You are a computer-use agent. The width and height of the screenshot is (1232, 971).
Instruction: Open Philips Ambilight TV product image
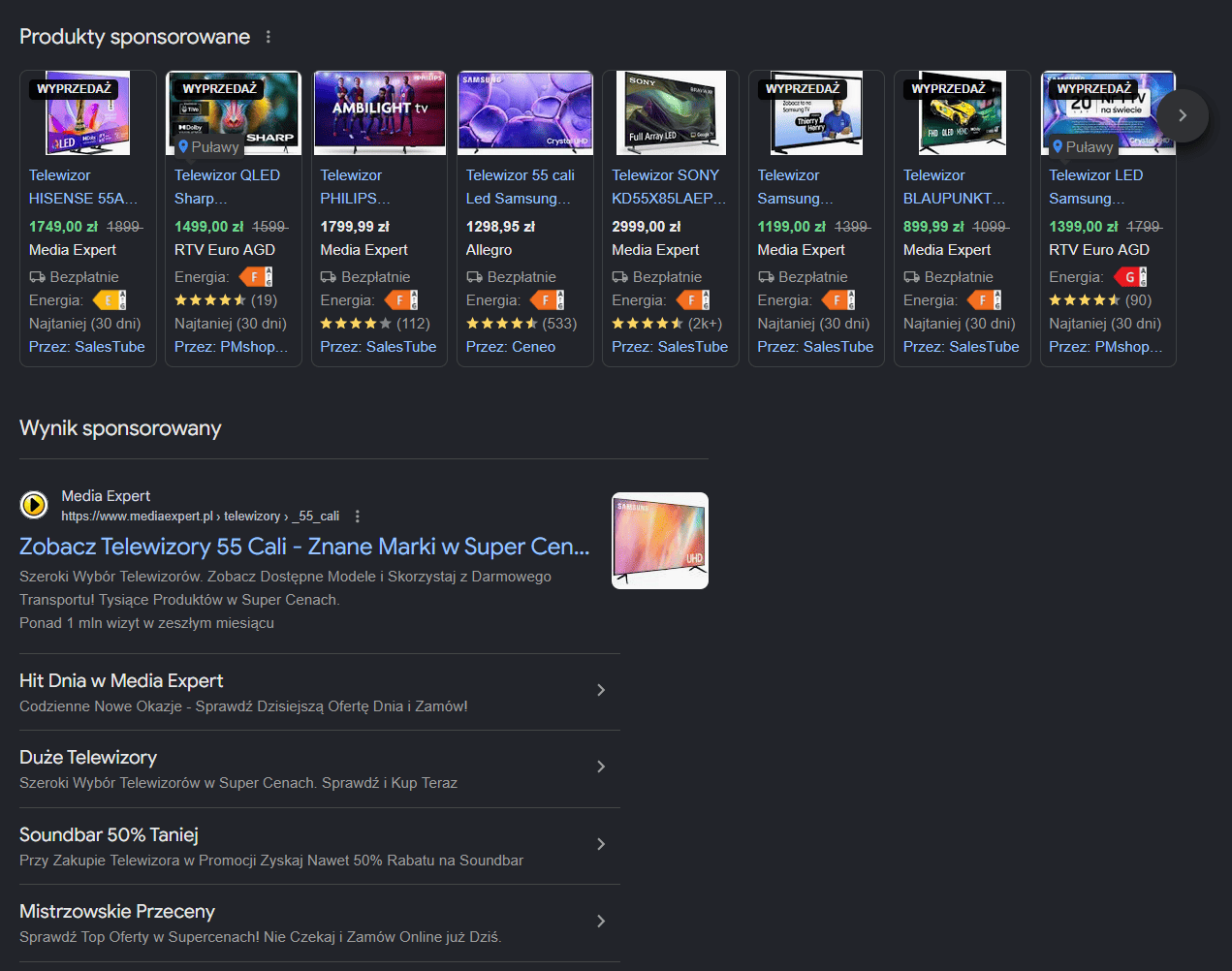380,112
